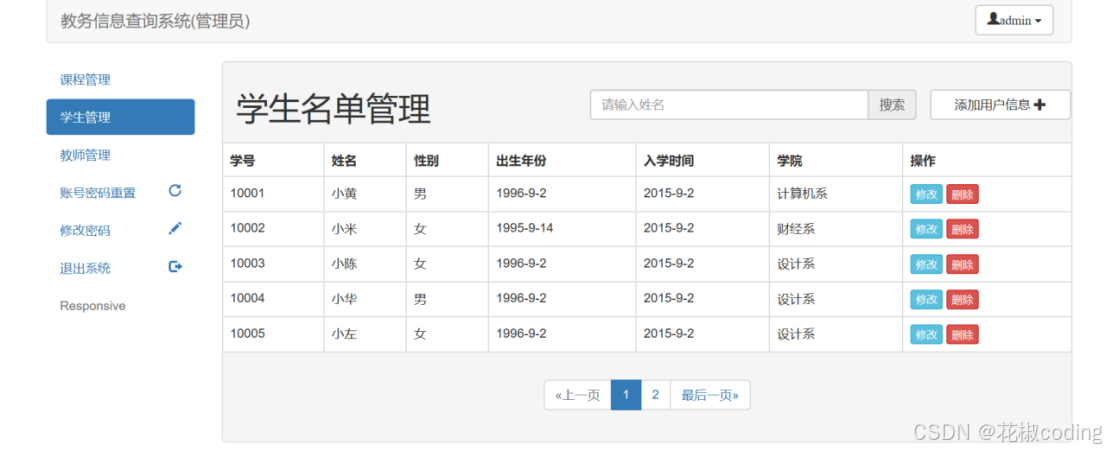Click the 财经系 department cell

(796, 228)
